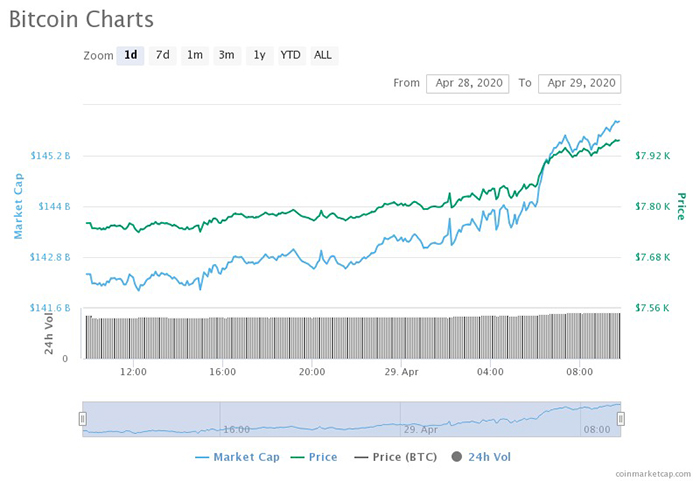The height and width of the screenshot is (481, 700).
Task: Click the navigator mini chart at 16:00
Action: click(236, 418)
